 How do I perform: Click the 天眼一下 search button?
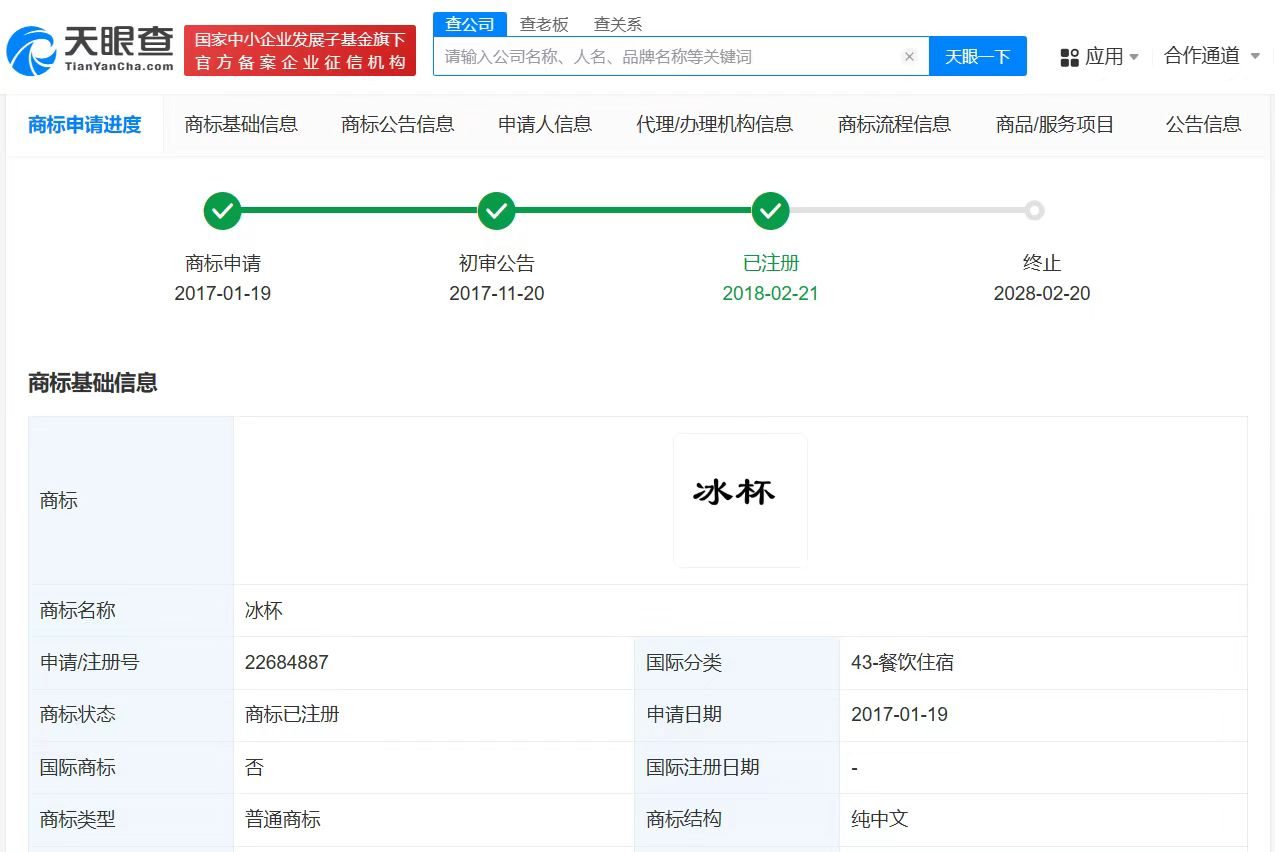977,56
